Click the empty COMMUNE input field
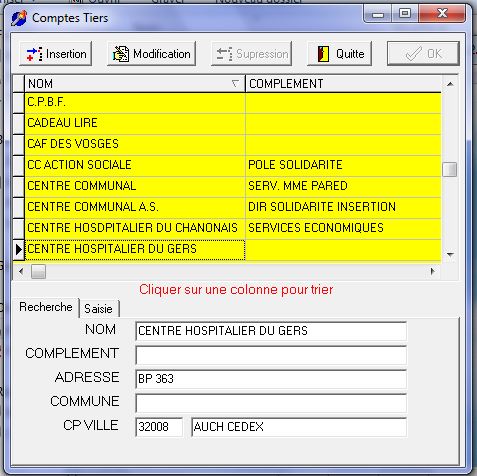This screenshot has height=476, width=477. click(x=271, y=403)
